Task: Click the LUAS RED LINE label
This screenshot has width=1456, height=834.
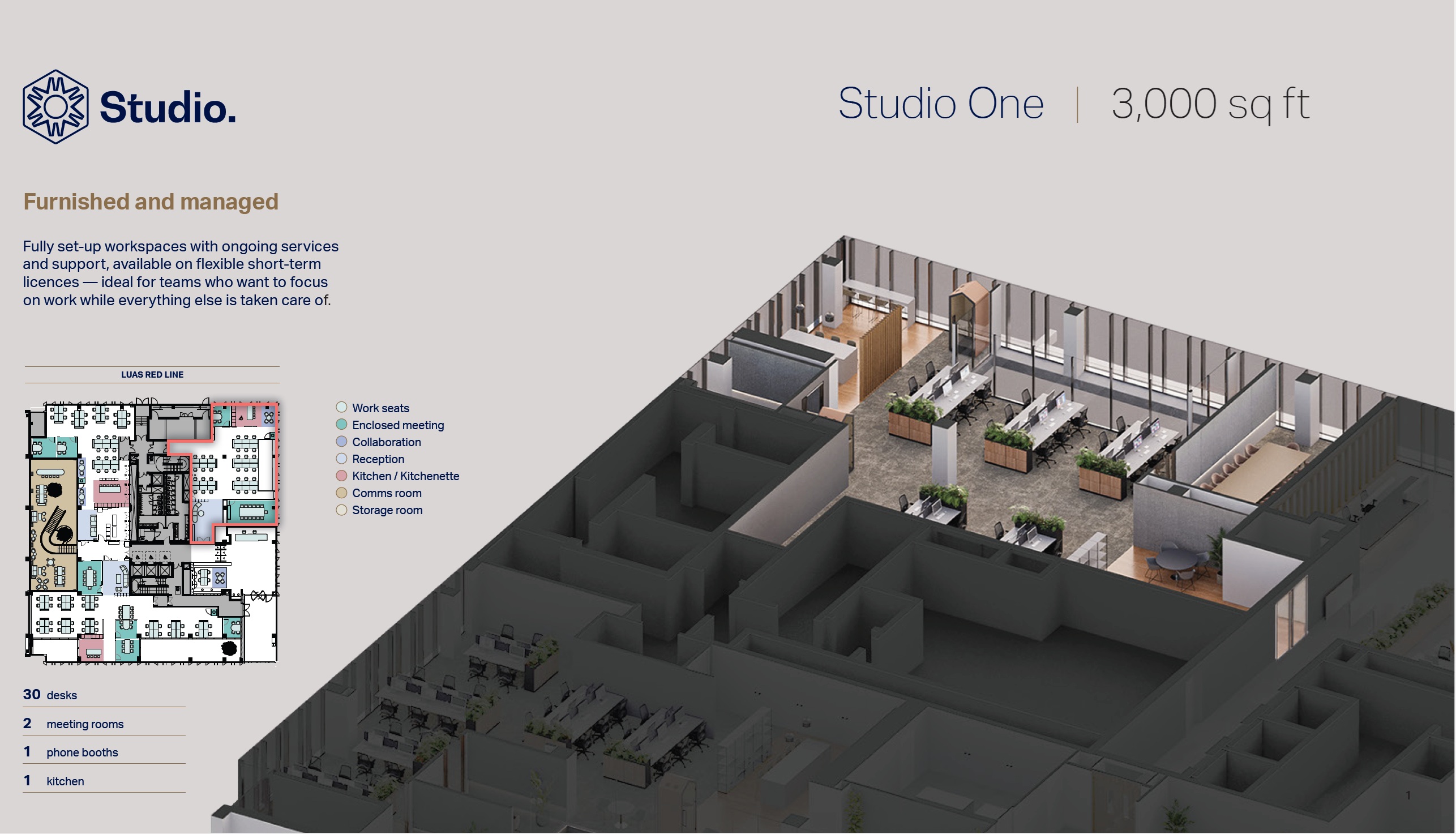Action: click(x=152, y=375)
